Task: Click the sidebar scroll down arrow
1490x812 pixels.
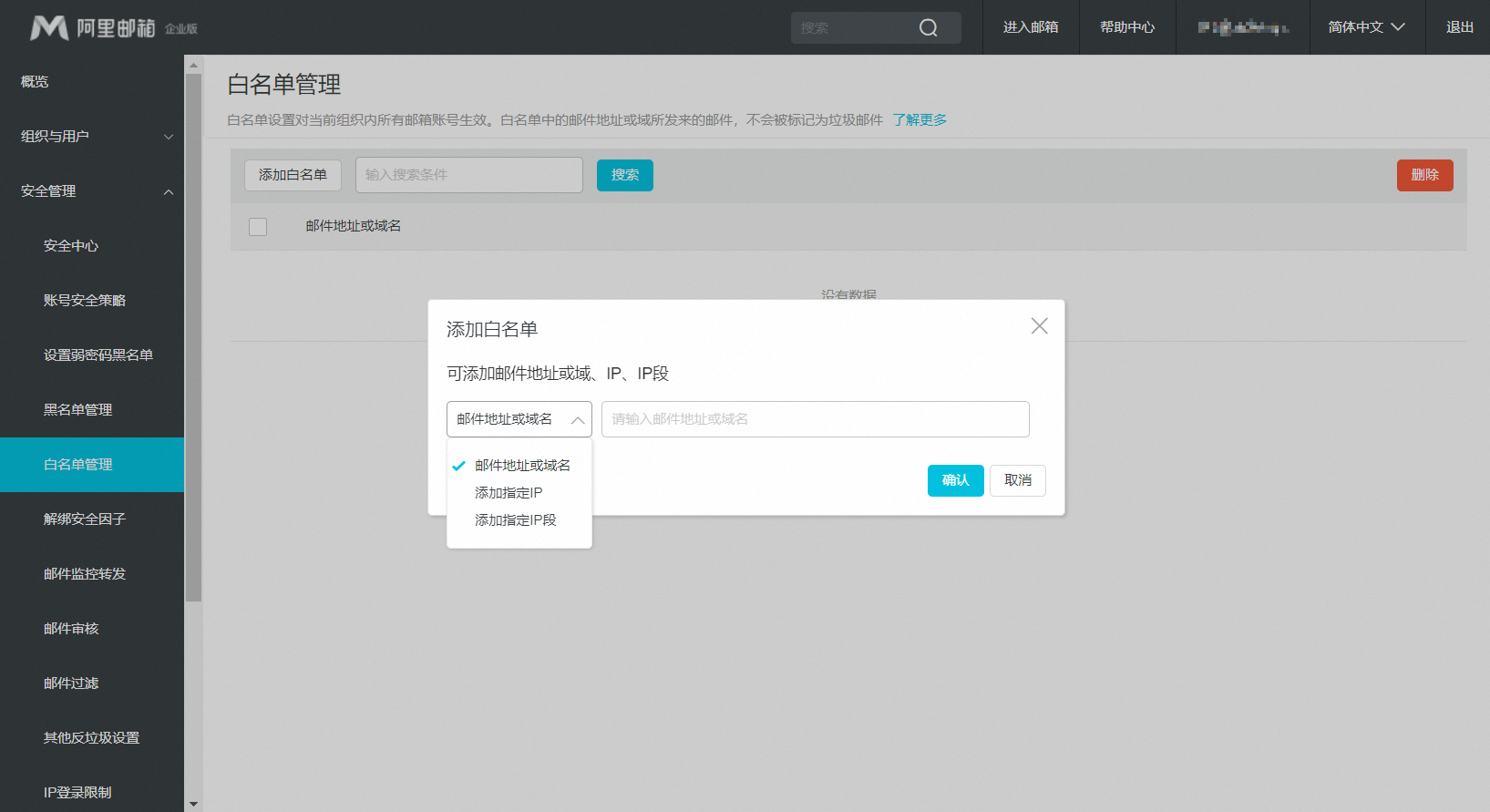Action: (x=193, y=804)
